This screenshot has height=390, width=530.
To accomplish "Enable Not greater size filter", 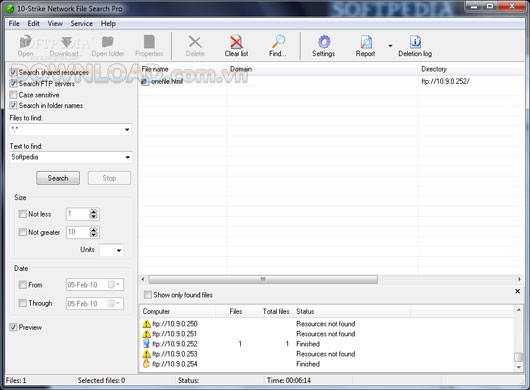I will (x=23, y=232).
